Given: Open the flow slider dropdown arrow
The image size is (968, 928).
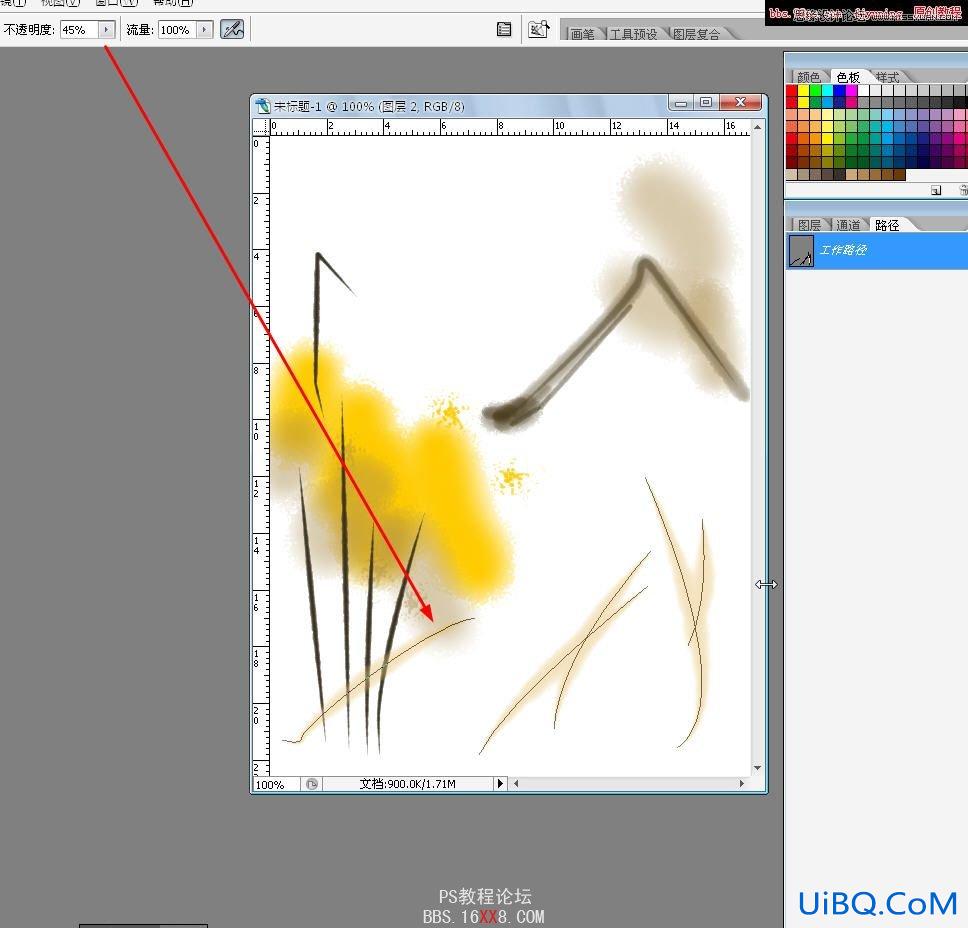Looking at the screenshot, I should [205, 30].
